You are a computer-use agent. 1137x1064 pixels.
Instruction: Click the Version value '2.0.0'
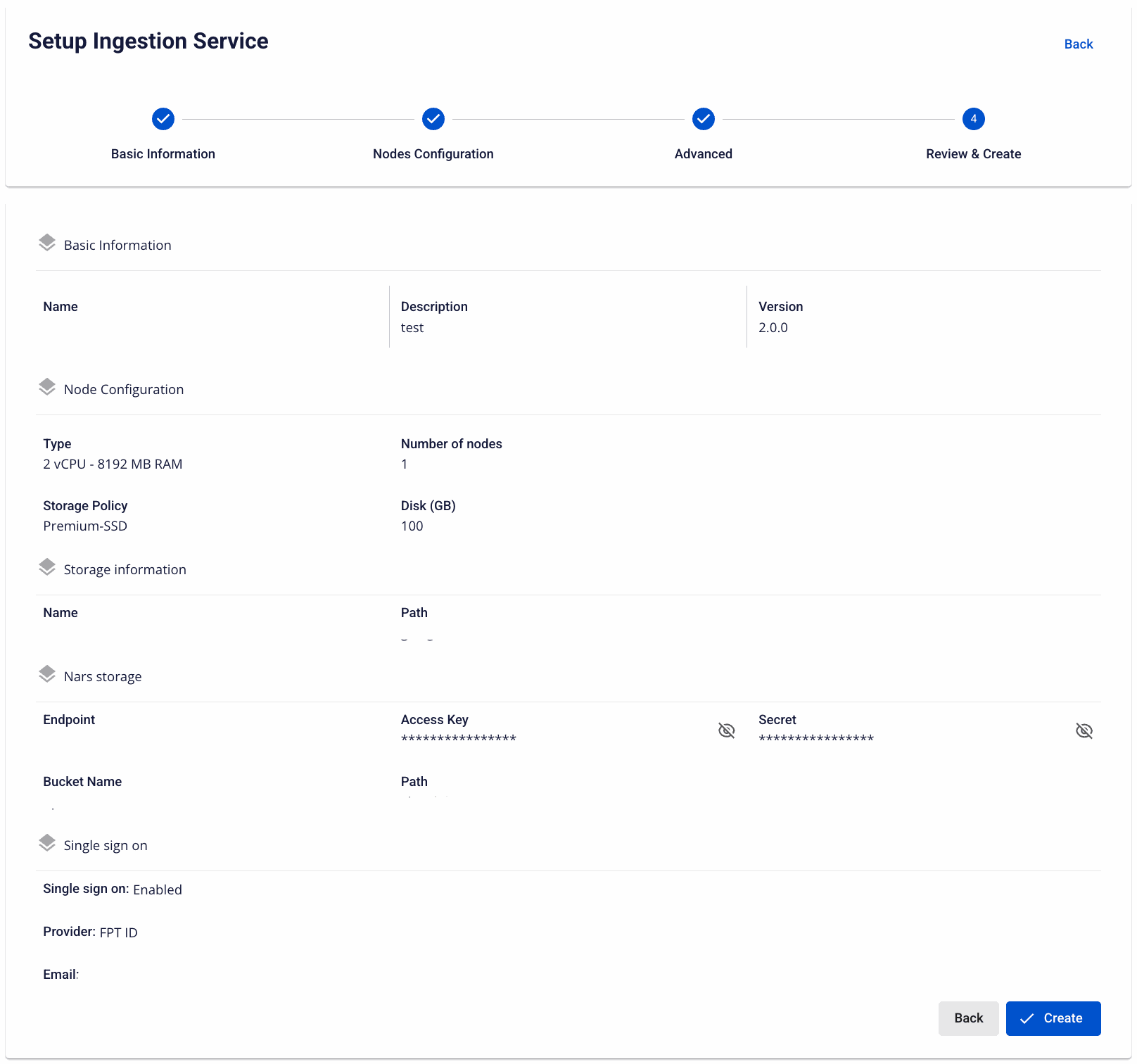(773, 328)
